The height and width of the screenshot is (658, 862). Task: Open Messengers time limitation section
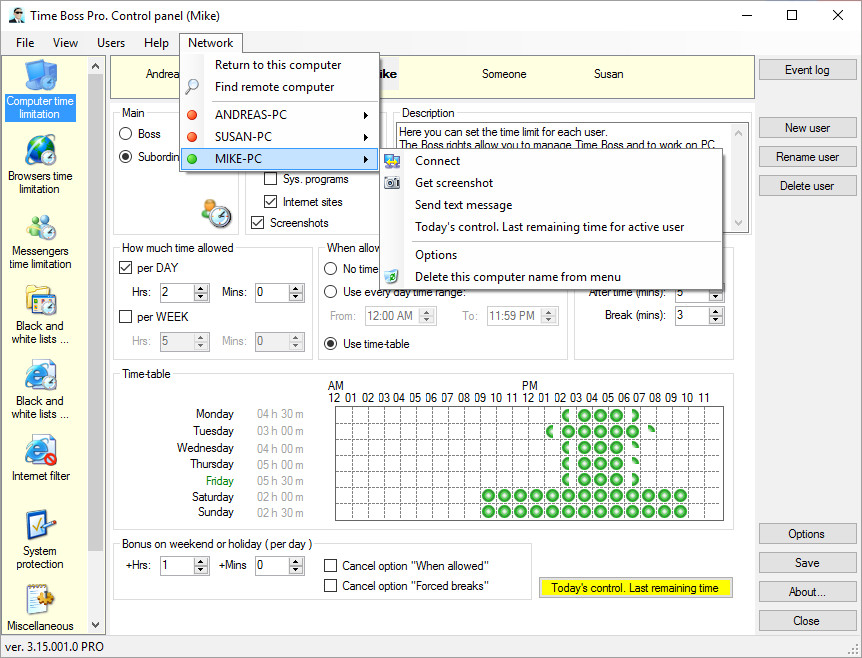[40, 240]
